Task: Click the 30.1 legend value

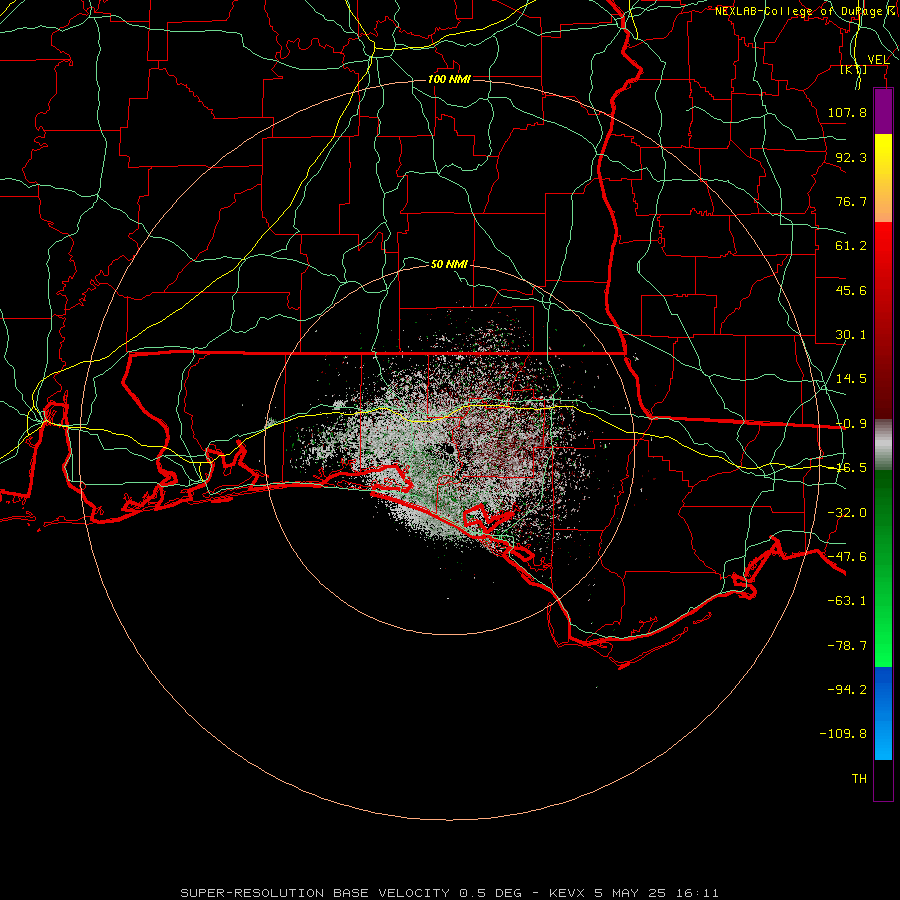Action: [x=851, y=335]
